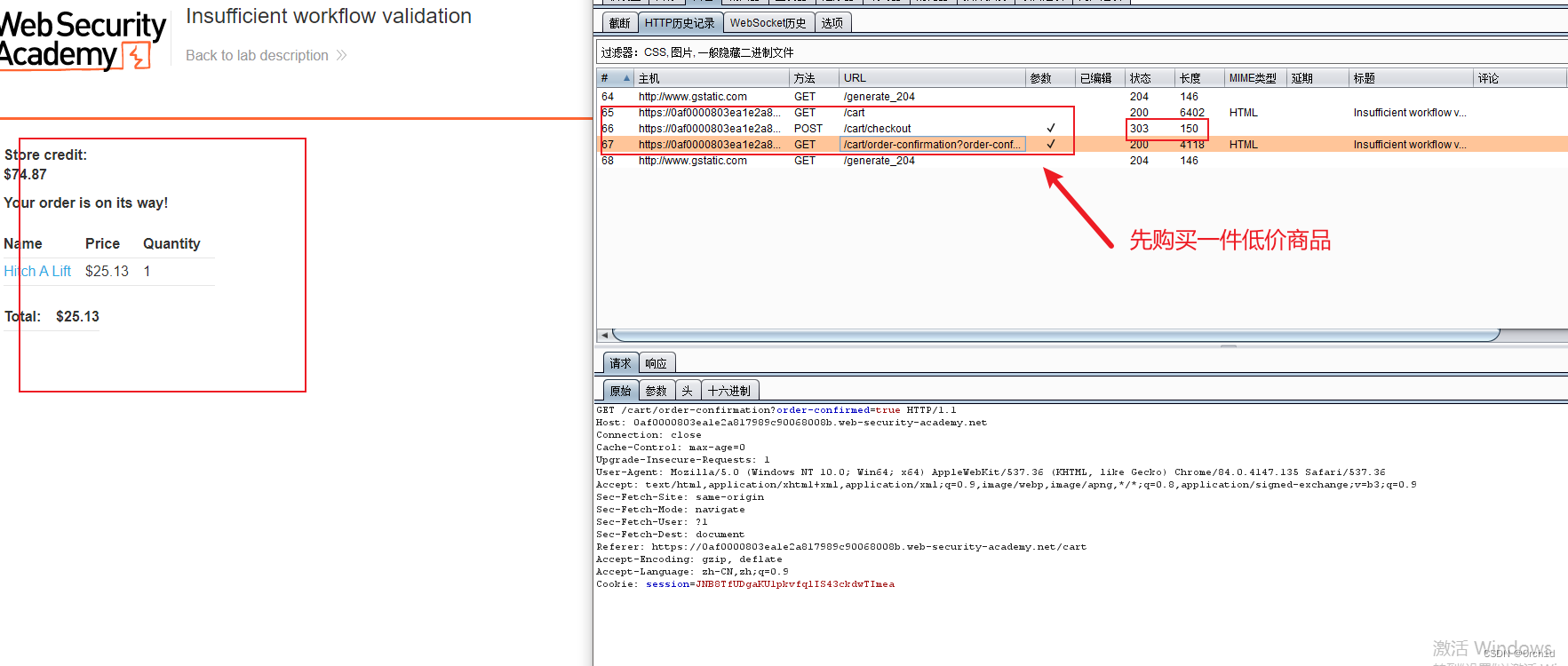Select row 68 /generate_204 URL
This screenshot has height=666, width=1568.
tap(879, 161)
